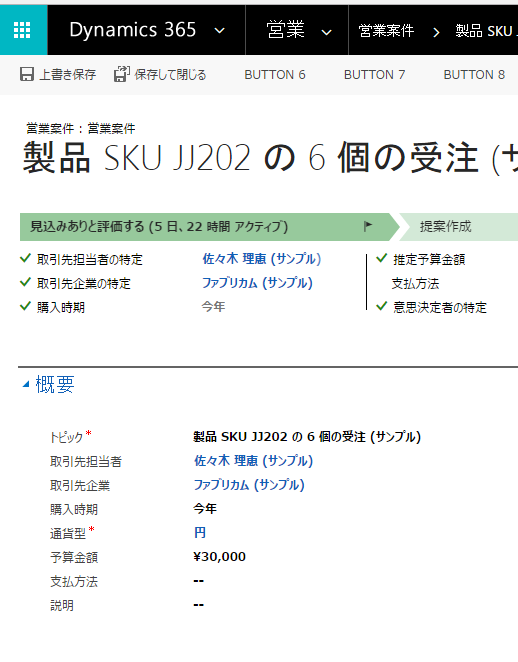
Task: Click the 概要 section heading
Action: tap(55, 384)
